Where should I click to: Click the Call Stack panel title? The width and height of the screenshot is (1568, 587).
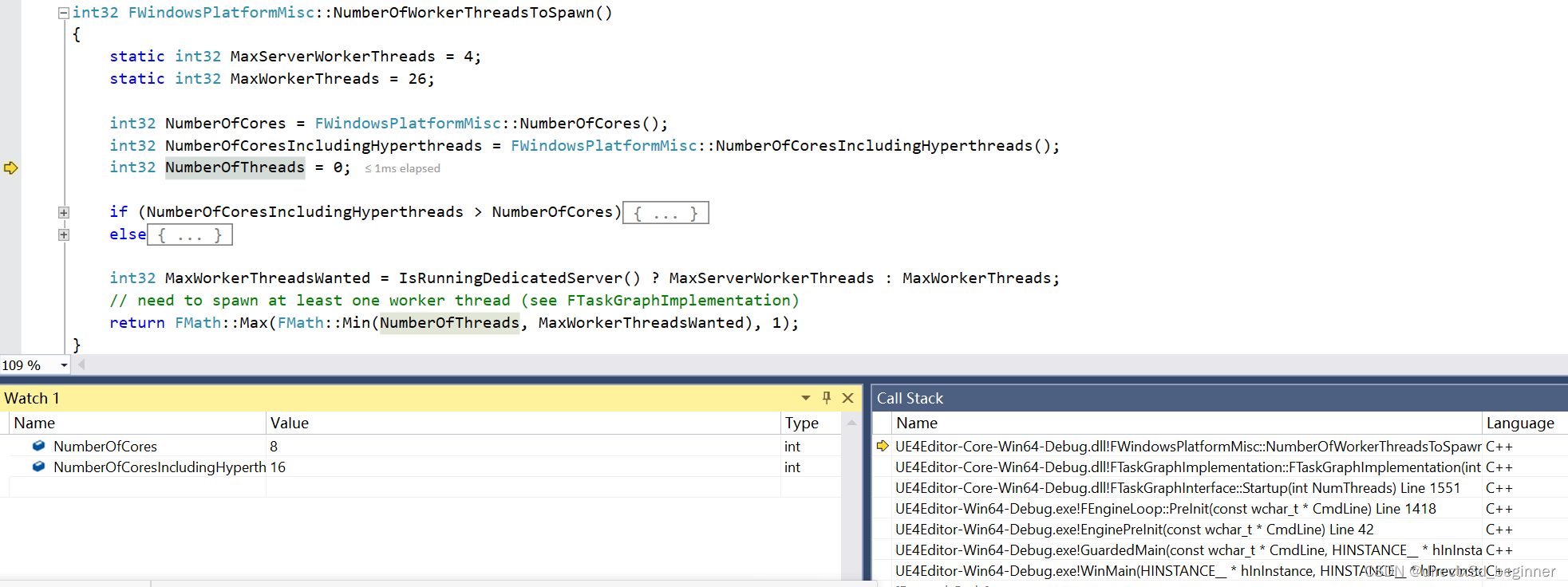coord(910,398)
